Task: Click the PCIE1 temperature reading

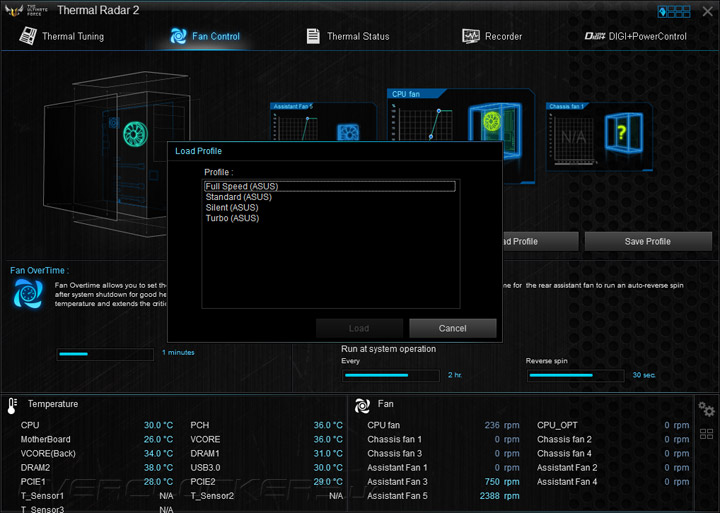Action: 158,482
